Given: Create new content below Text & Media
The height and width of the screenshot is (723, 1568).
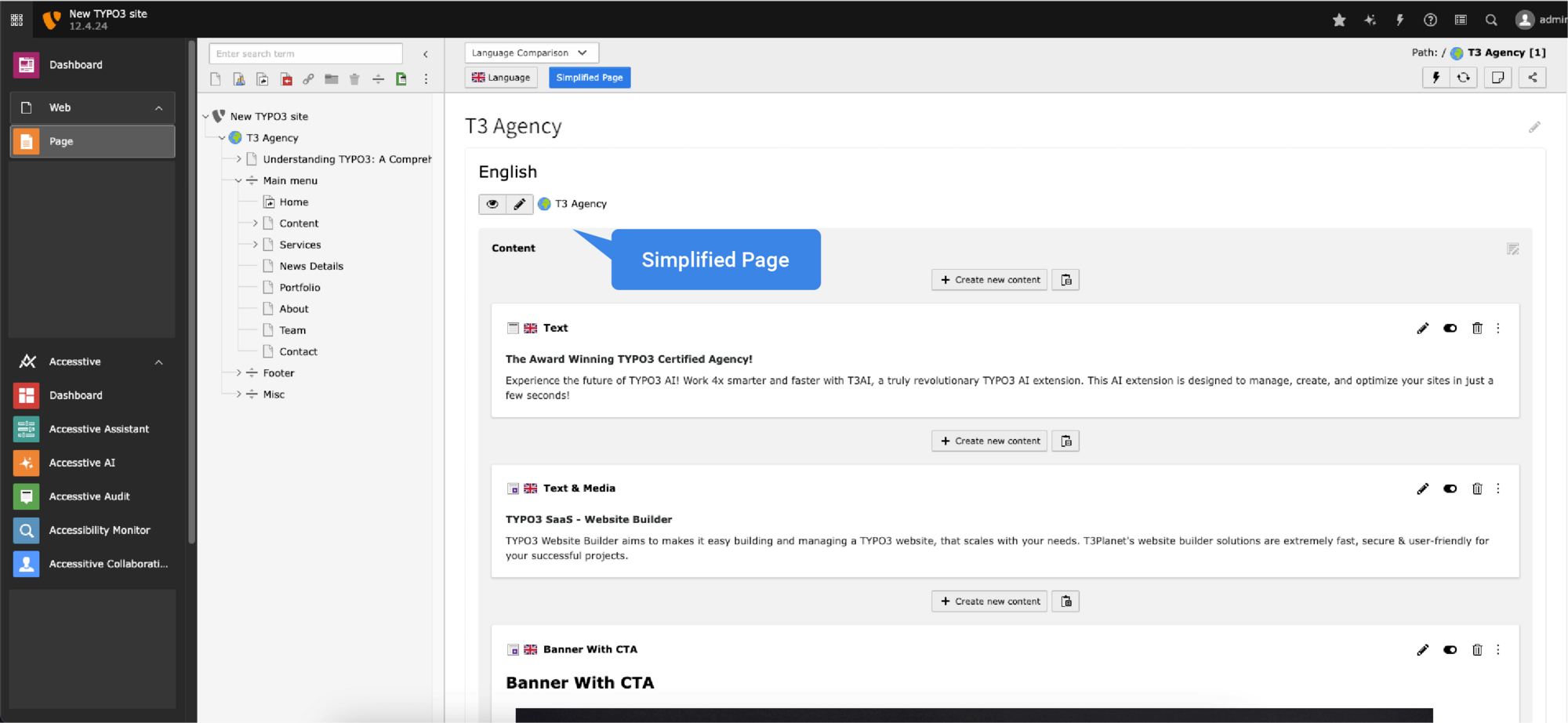Looking at the screenshot, I should (x=989, y=601).
